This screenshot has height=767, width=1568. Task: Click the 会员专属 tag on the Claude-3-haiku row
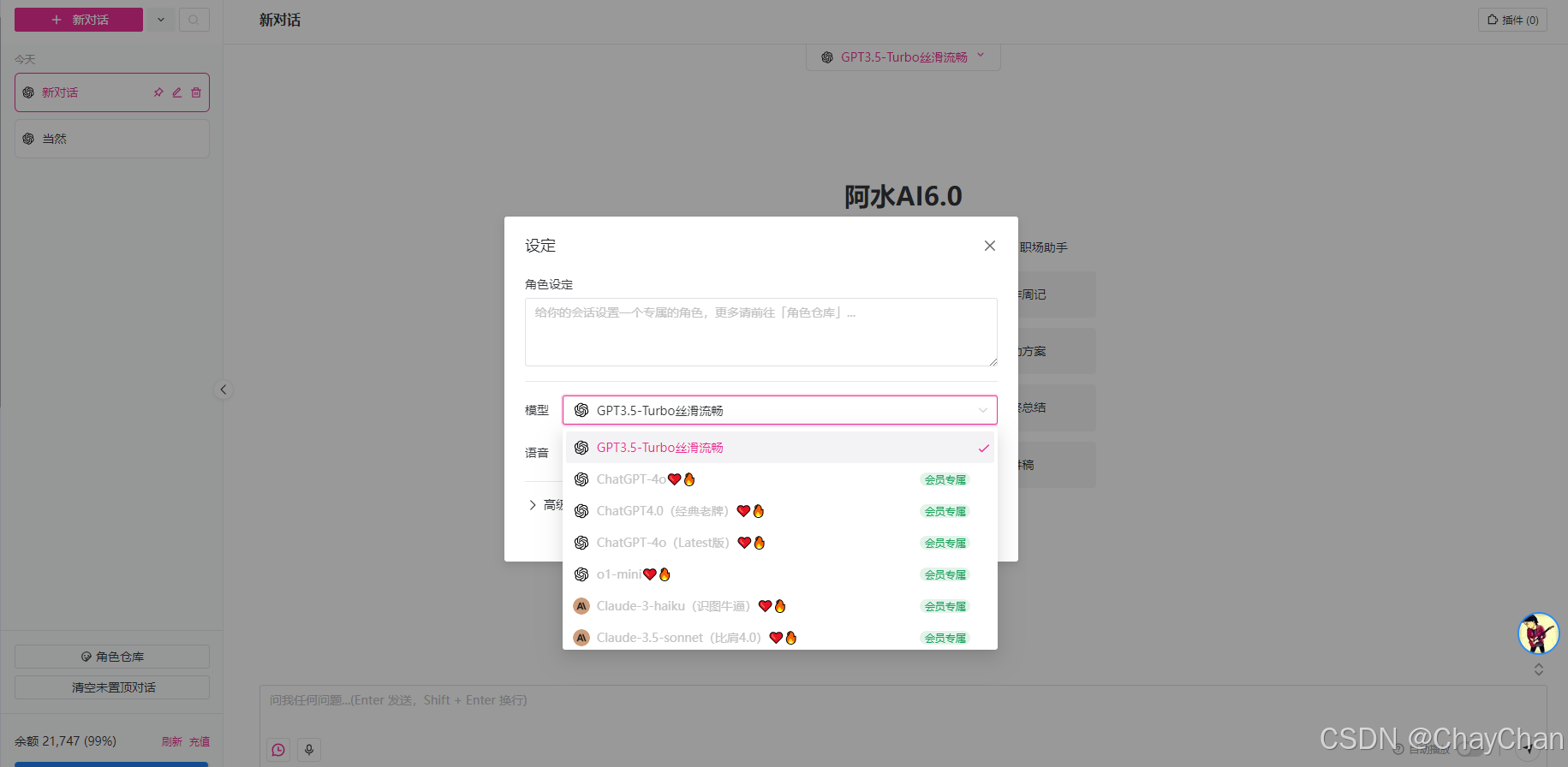point(945,606)
